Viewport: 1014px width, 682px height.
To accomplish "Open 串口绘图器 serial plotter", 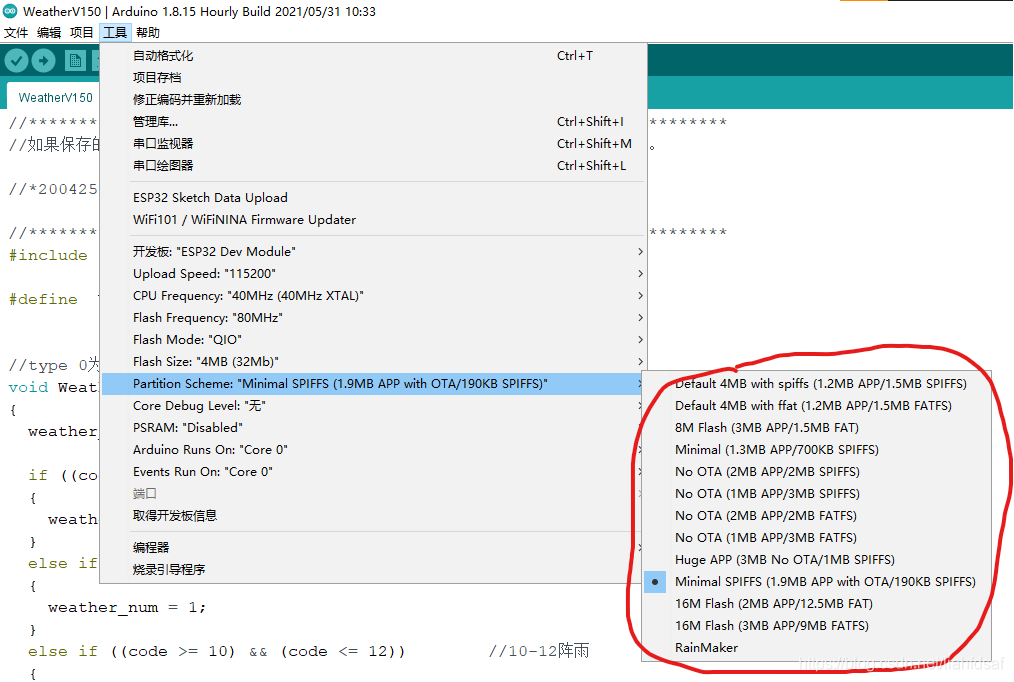I will click(x=374, y=165).
